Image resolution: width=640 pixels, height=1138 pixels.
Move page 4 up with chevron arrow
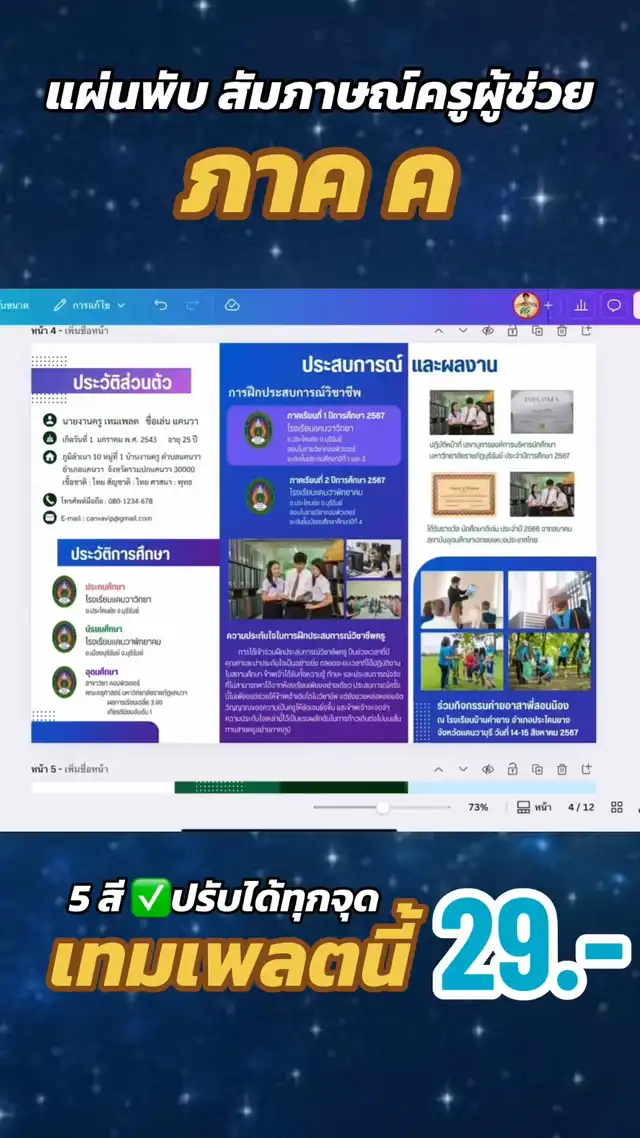click(x=438, y=331)
